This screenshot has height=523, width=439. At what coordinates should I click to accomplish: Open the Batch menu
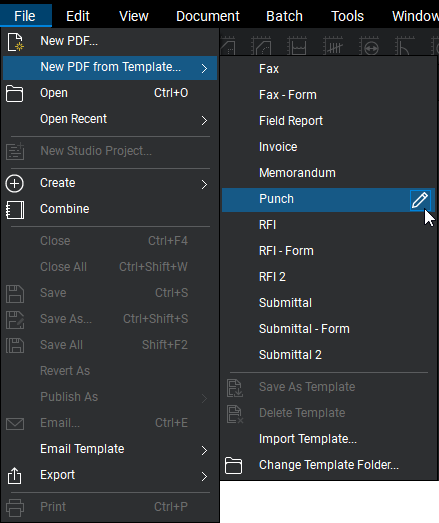pyautogui.click(x=284, y=16)
